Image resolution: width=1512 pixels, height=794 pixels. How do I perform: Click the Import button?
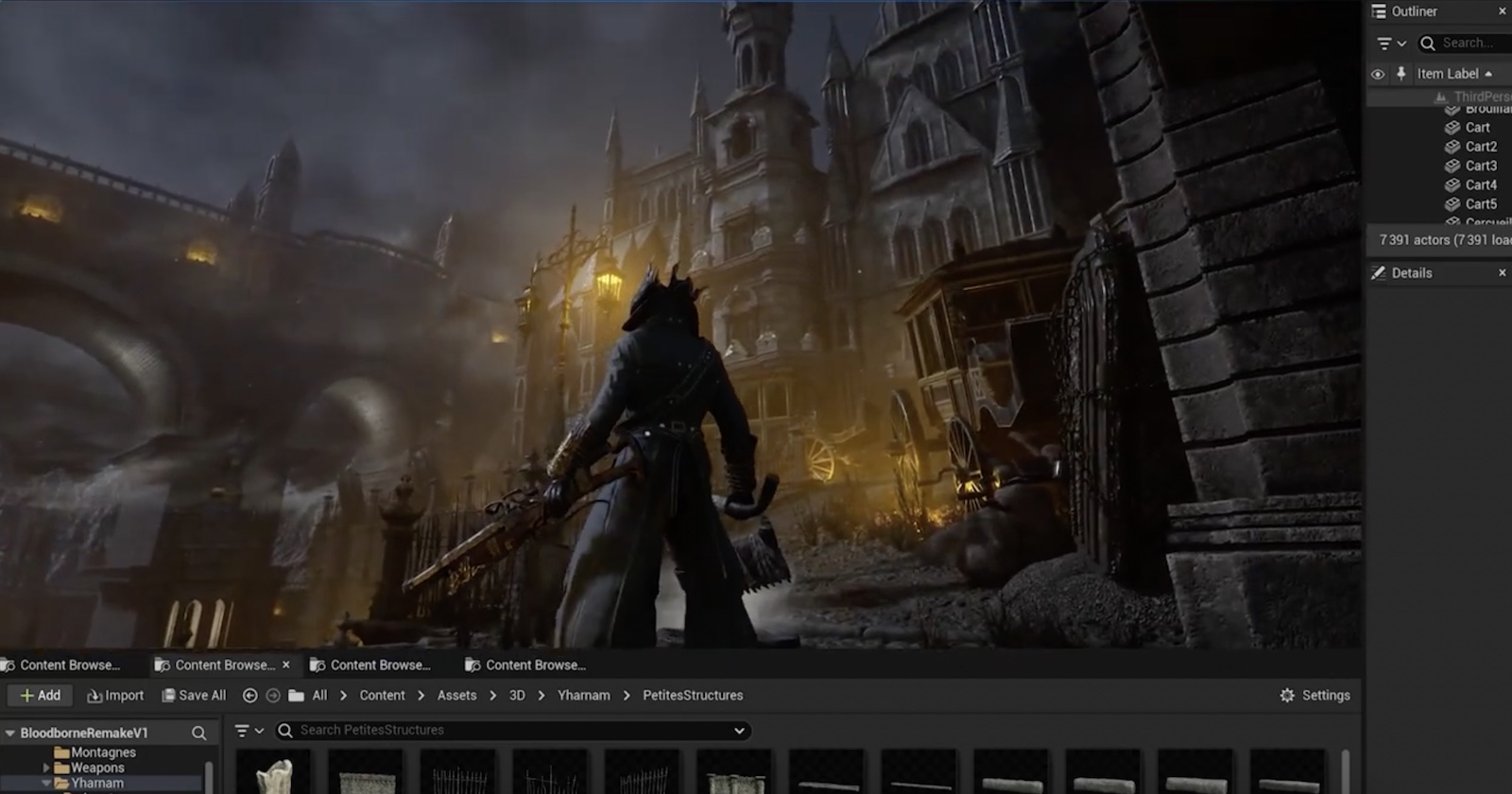pos(115,696)
